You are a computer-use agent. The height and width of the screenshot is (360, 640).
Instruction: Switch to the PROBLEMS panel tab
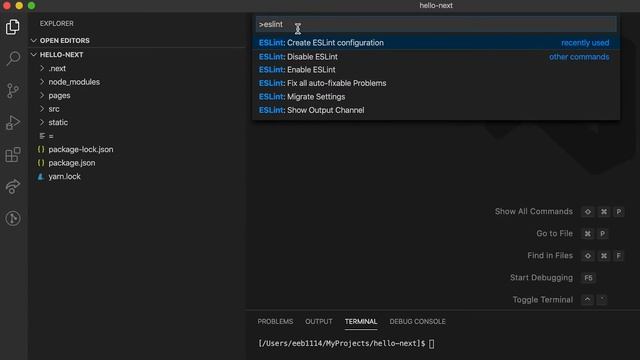click(x=275, y=322)
